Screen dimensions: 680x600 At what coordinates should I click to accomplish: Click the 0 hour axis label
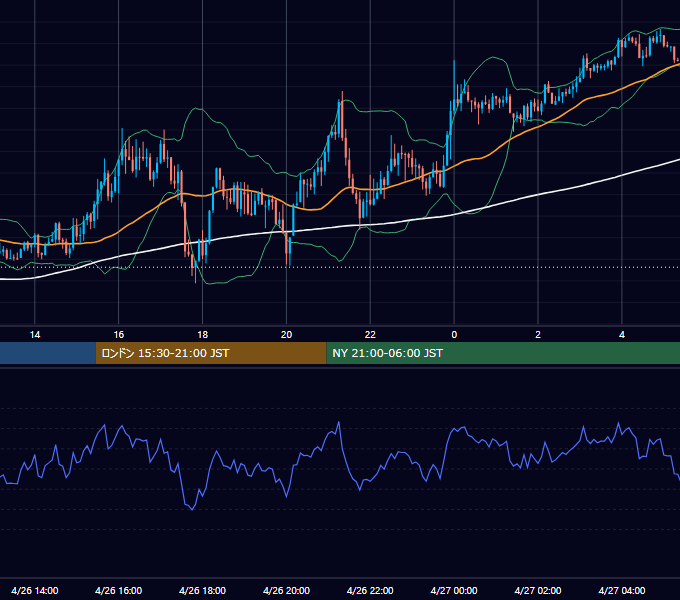point(454,335)
